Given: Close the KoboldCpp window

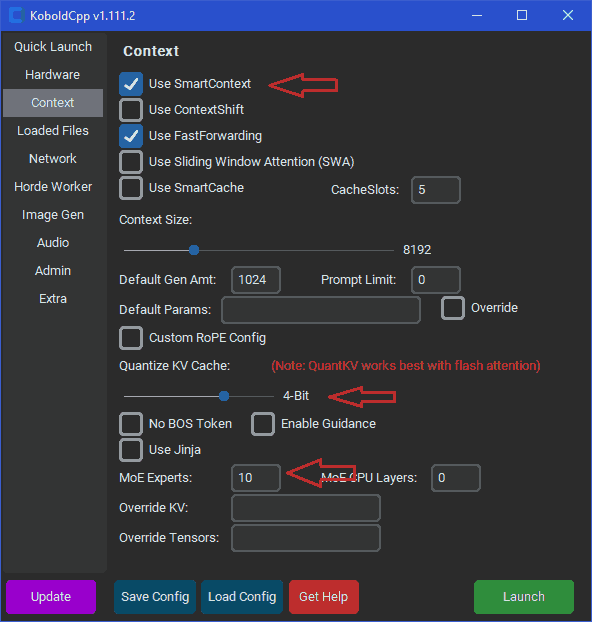Looking at the screenshot, I should (x=568, y=15).
